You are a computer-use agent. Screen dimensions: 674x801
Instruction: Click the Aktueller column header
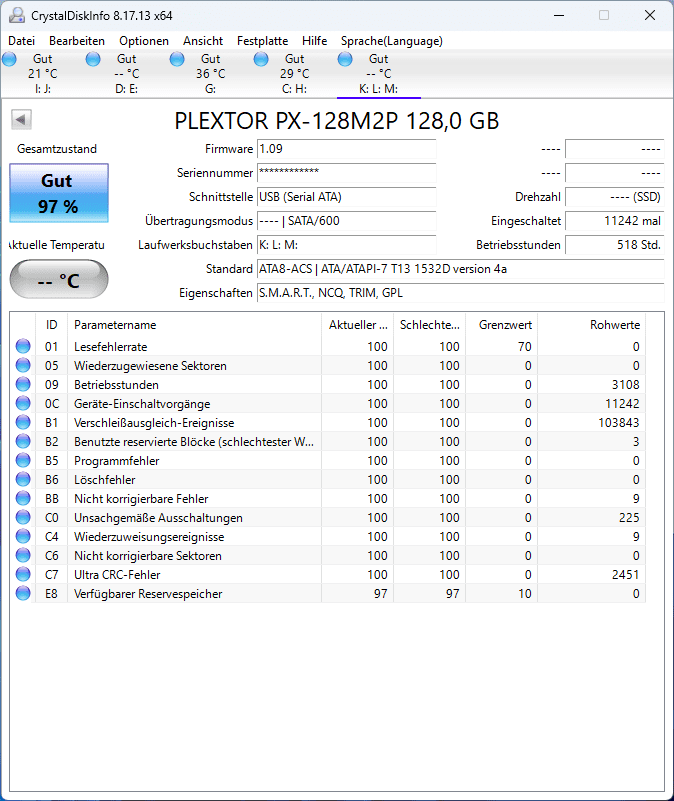click(x=358, y=325)
